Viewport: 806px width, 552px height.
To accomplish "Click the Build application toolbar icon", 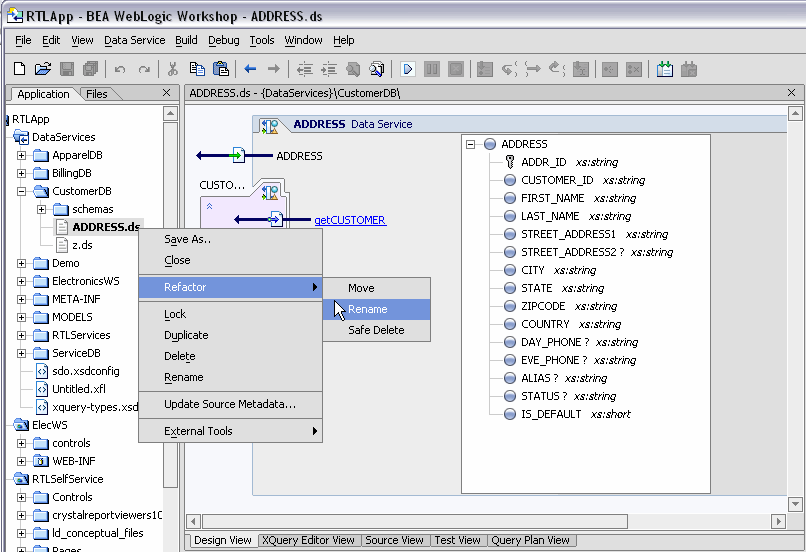I will point(665,69).
